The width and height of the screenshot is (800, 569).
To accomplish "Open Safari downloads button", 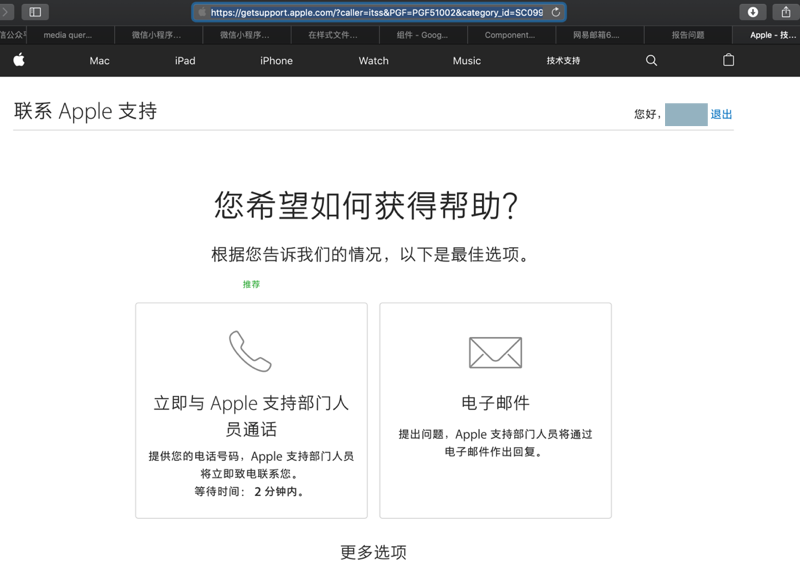I will (x=753, y=12).
